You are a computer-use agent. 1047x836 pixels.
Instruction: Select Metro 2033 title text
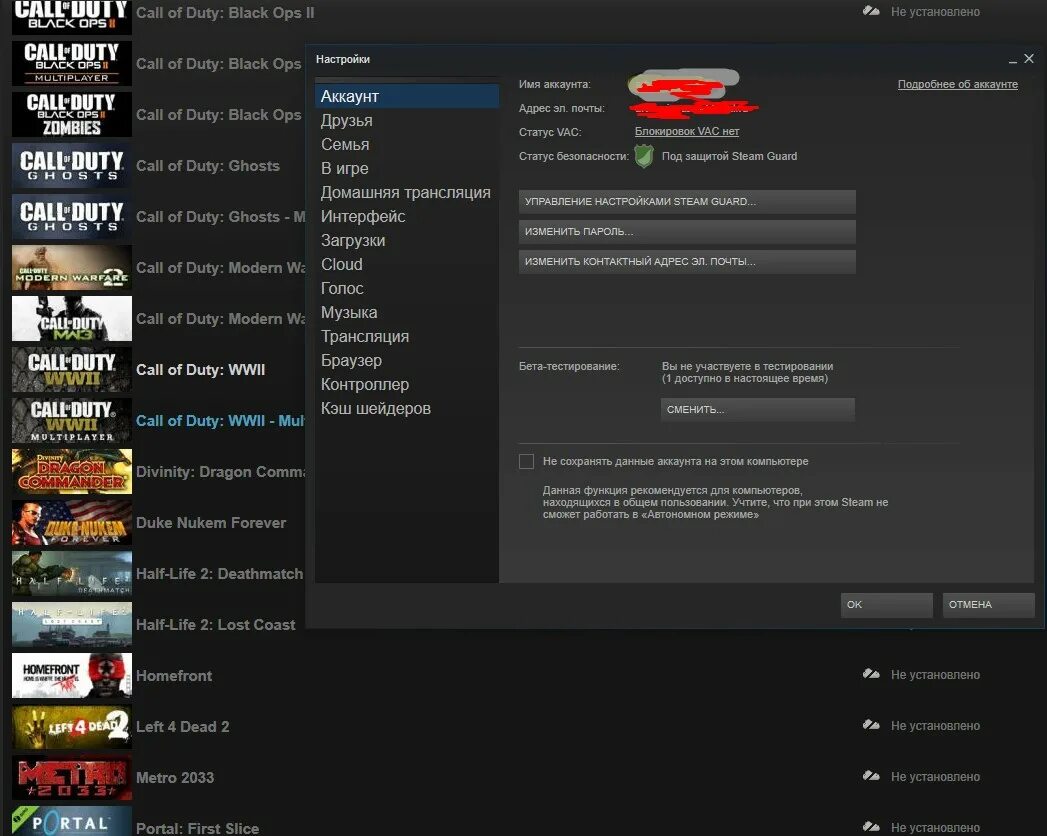175,778
